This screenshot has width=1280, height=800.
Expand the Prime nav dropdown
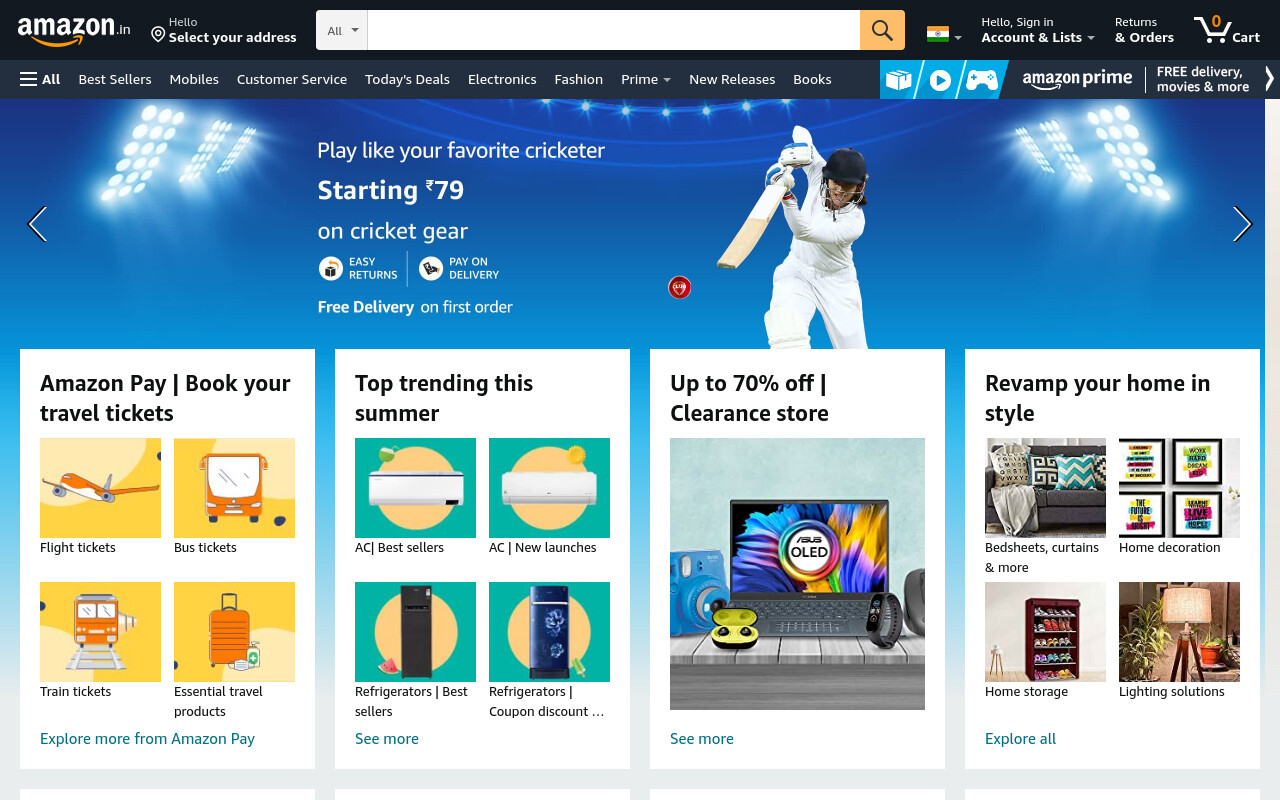click(646, 79)
